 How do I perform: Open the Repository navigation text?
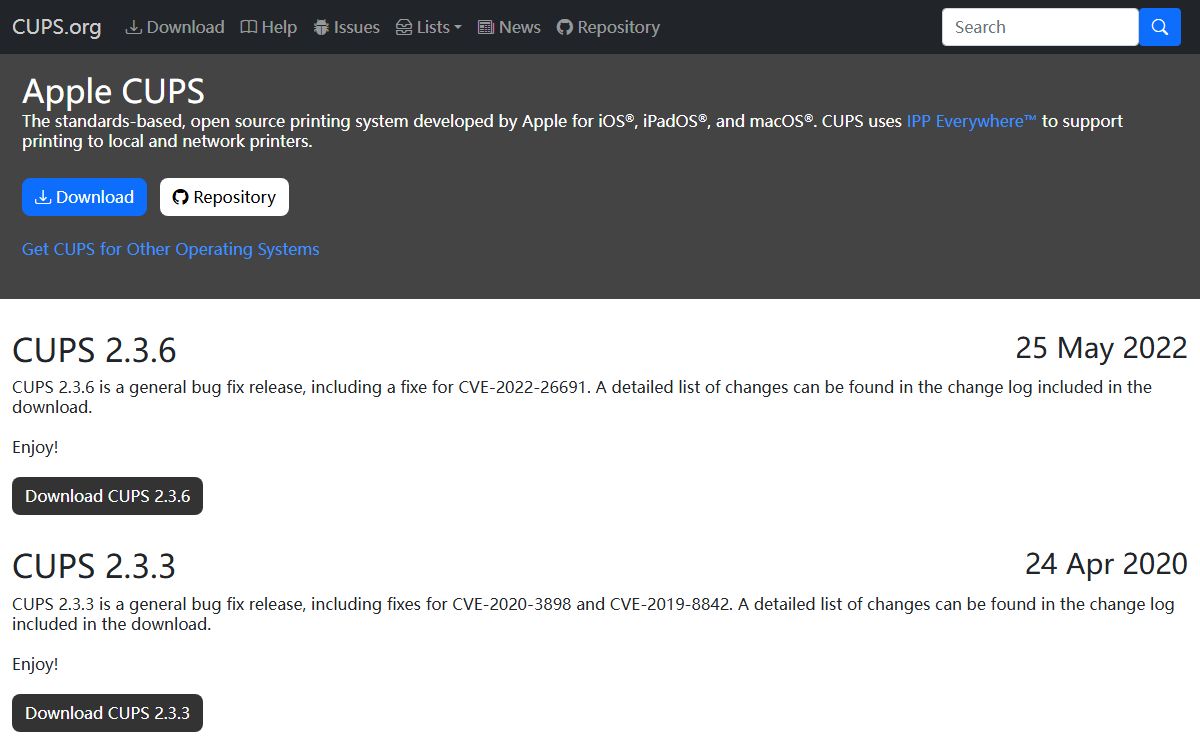coord(619,27)
